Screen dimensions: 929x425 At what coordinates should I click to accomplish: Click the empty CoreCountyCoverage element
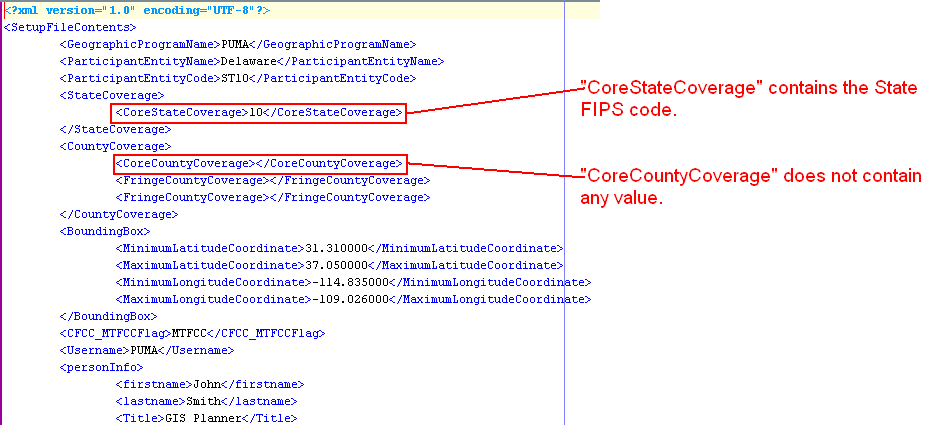click(259, 163)
